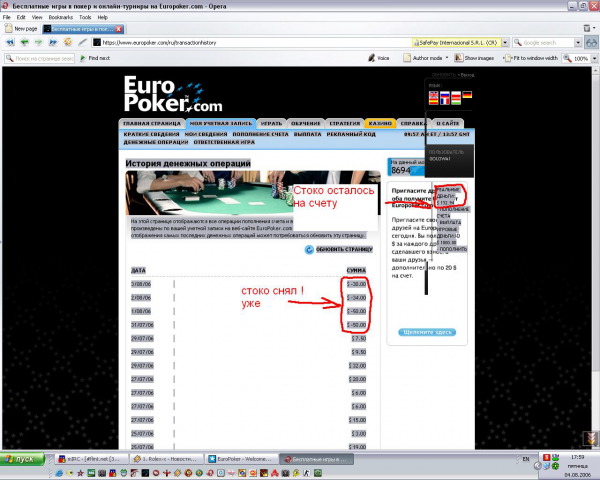This screenshot has width=600, height=480.
Task: Toggle the binoculars view bar icon
Action: coord(592,42)
